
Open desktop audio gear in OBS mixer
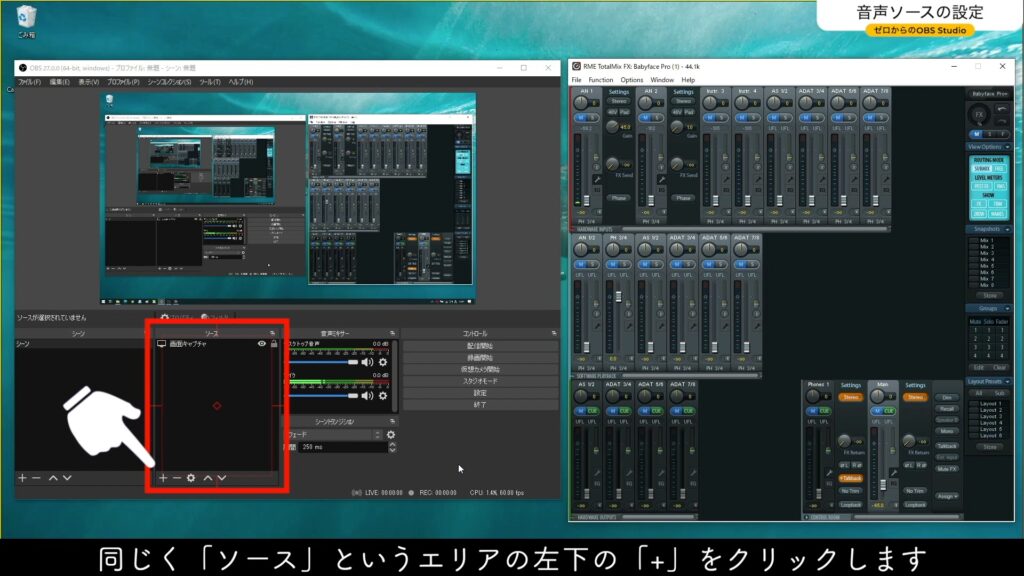383,362
